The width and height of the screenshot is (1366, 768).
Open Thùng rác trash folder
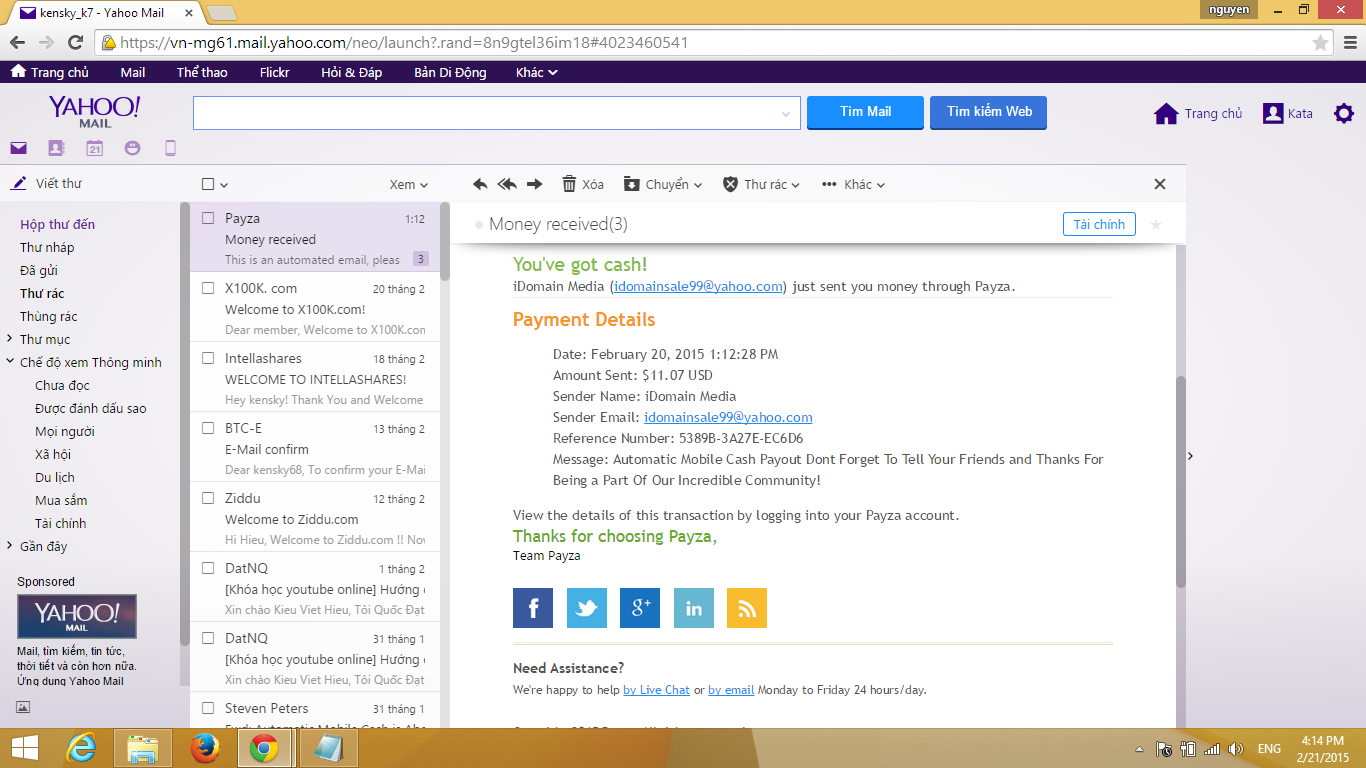pyautogui.click(x=49, y=316)
